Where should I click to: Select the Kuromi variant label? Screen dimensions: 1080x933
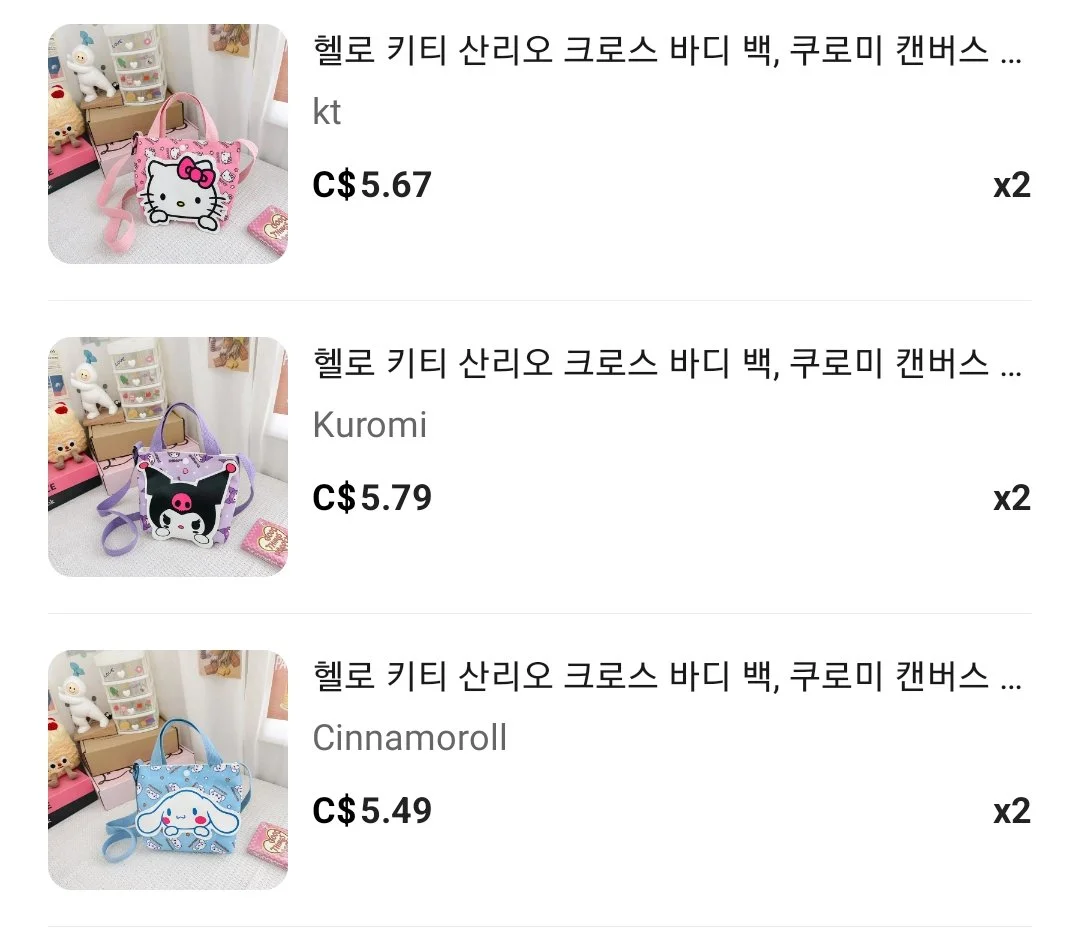370,424
